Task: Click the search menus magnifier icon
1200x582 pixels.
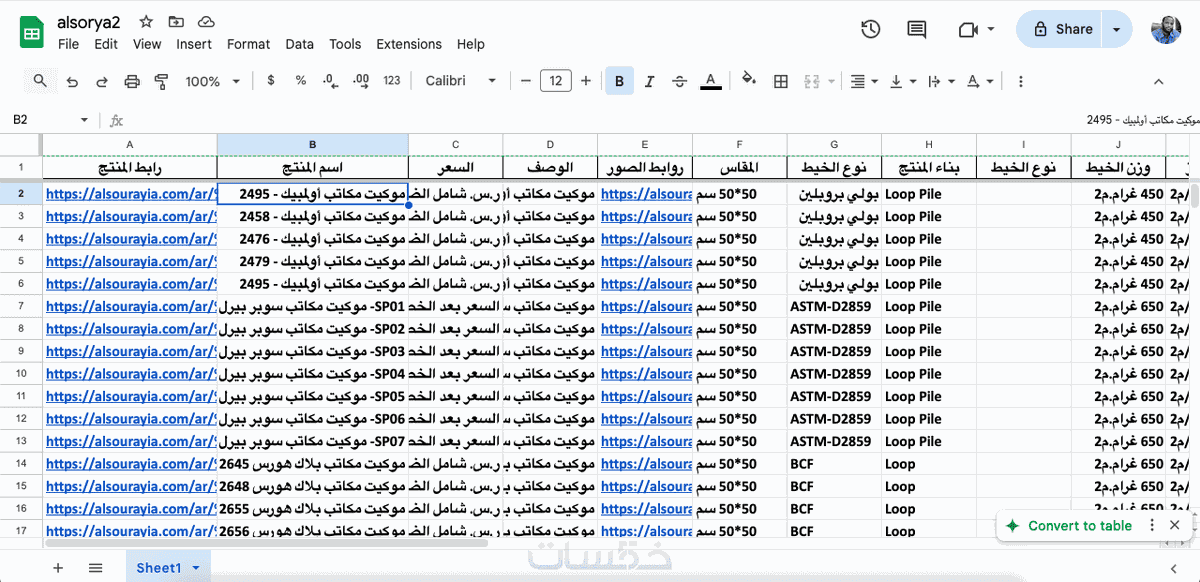Action: (x=41, y=81)
